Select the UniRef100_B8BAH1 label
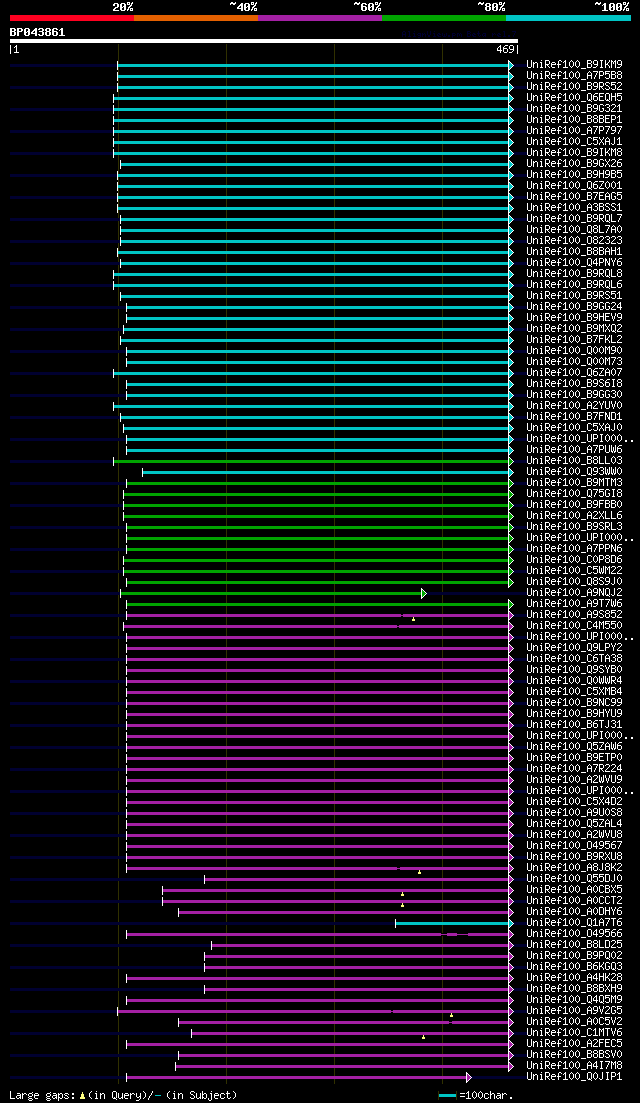The height and width of the screenshot is (1103, 640). 574,252
